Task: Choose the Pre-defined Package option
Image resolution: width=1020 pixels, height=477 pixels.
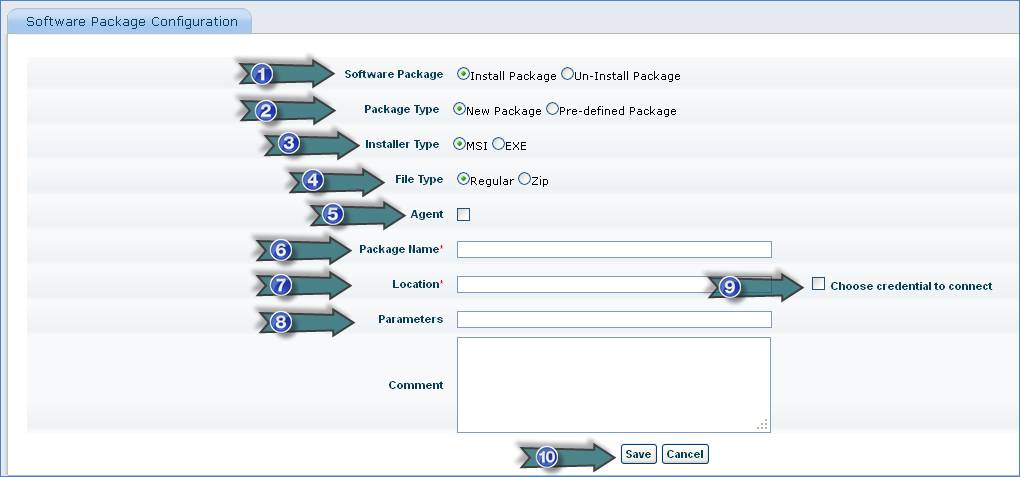Action: [552, 110]
